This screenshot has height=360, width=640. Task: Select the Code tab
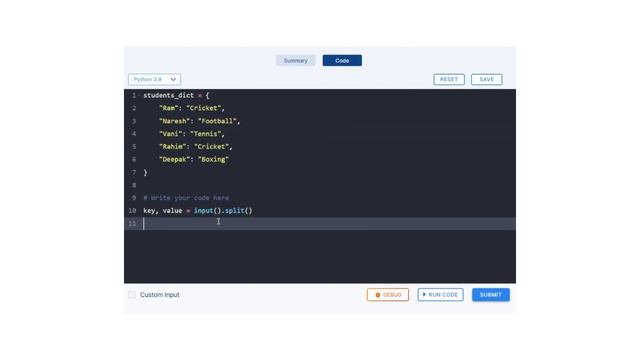(x=342, y=60)
